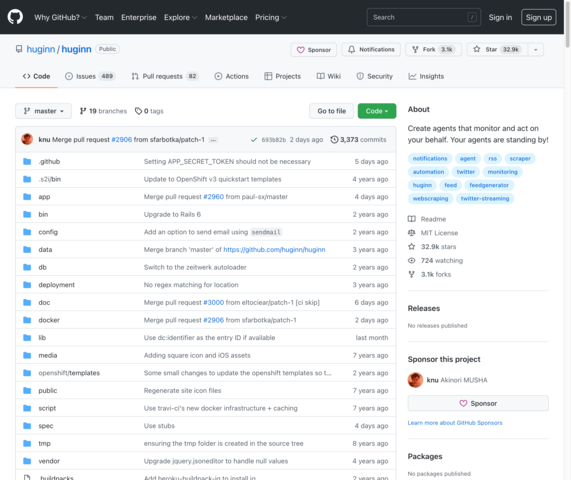
Task: Click the notifications topic tag
Action: [430, 158]
